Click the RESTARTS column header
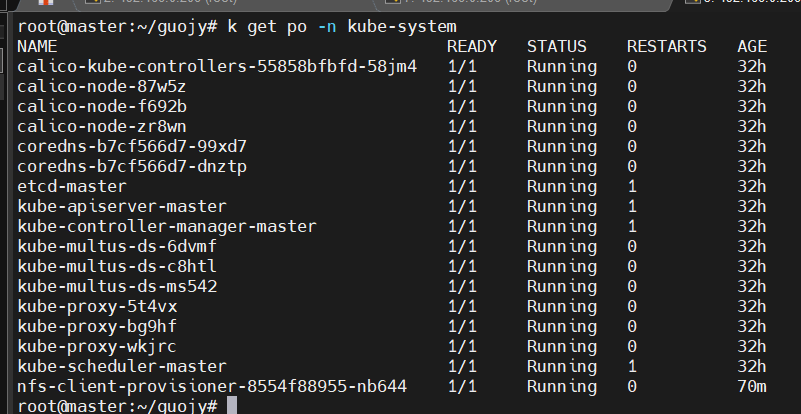This screenshot has height=414, width=801. 667,47
